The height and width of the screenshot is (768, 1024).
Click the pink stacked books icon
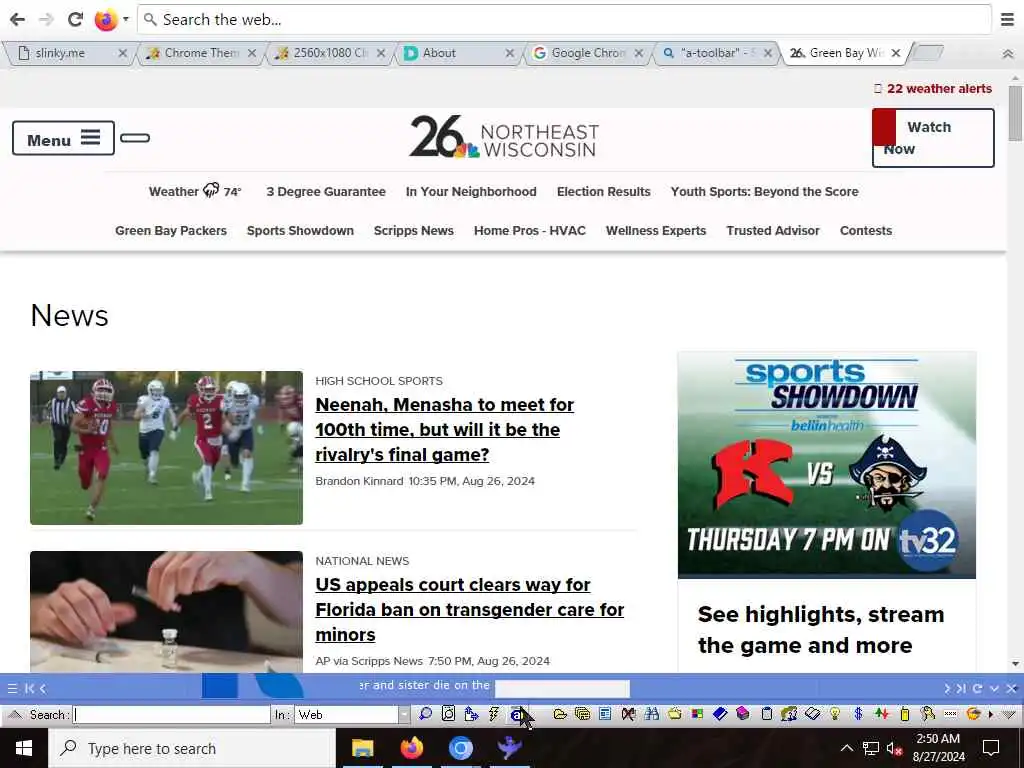click(x=743, y=714)
